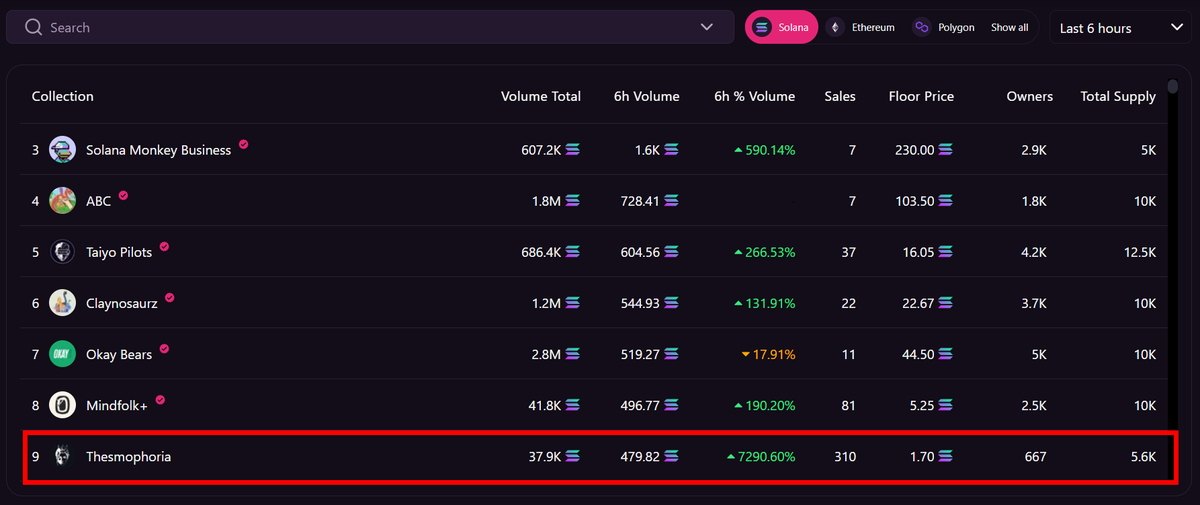1200x505 pixels.
Task: Click the 12.5K Total Supply cell
Action: [1140, 253]
